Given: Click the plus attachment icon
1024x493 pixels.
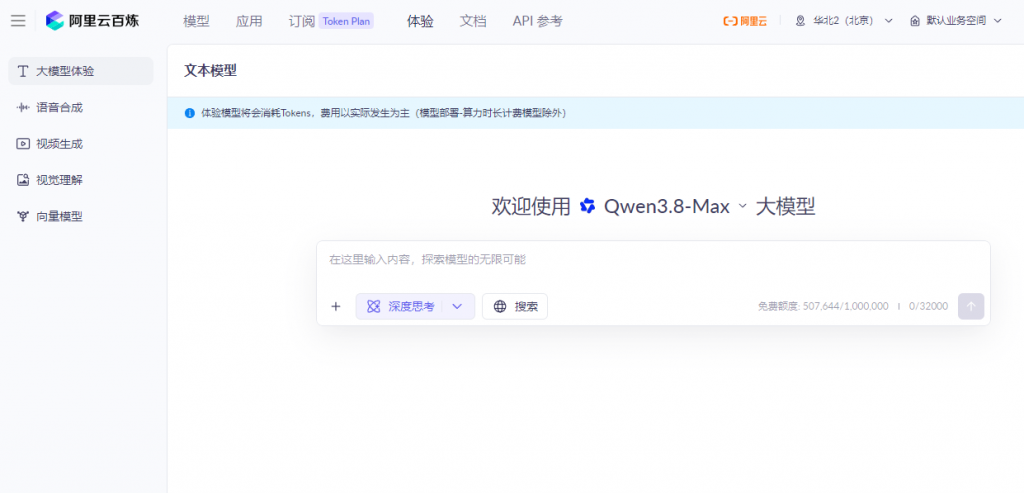Looking at the screenshot, I should point(336,306).
